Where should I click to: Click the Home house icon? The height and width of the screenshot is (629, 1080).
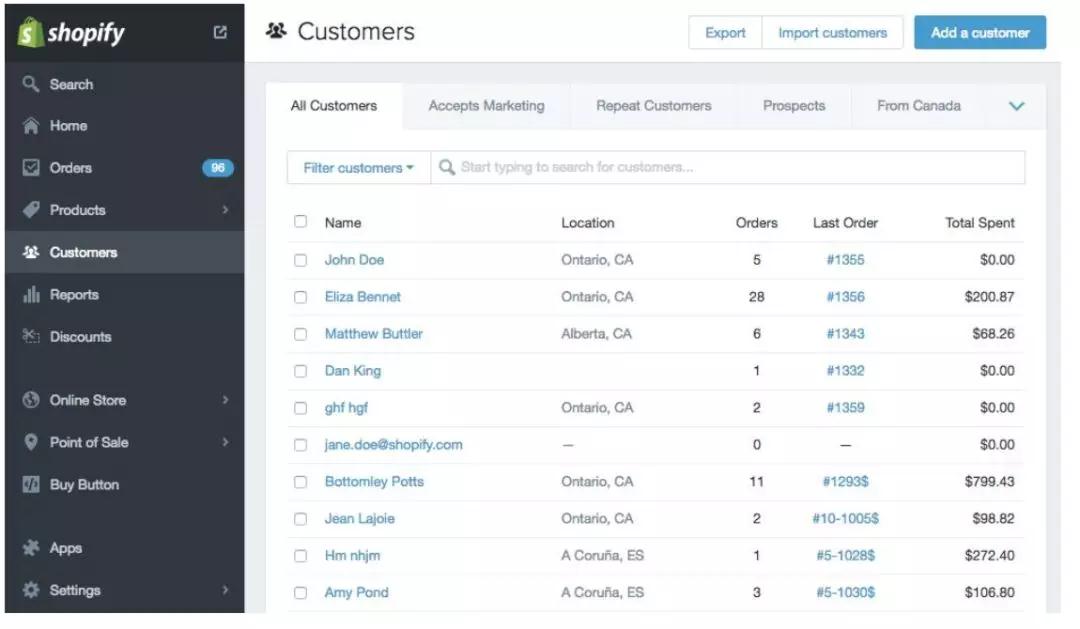coord(31,126)
